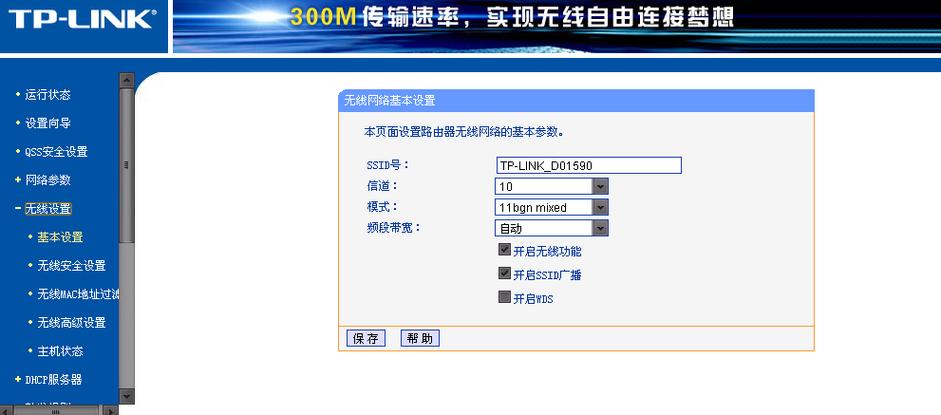Image resolution: width=941 pixels, height=415 pixels.
Task: Open 运行状态 in the sidebar
Action: (x=47, y=95)
